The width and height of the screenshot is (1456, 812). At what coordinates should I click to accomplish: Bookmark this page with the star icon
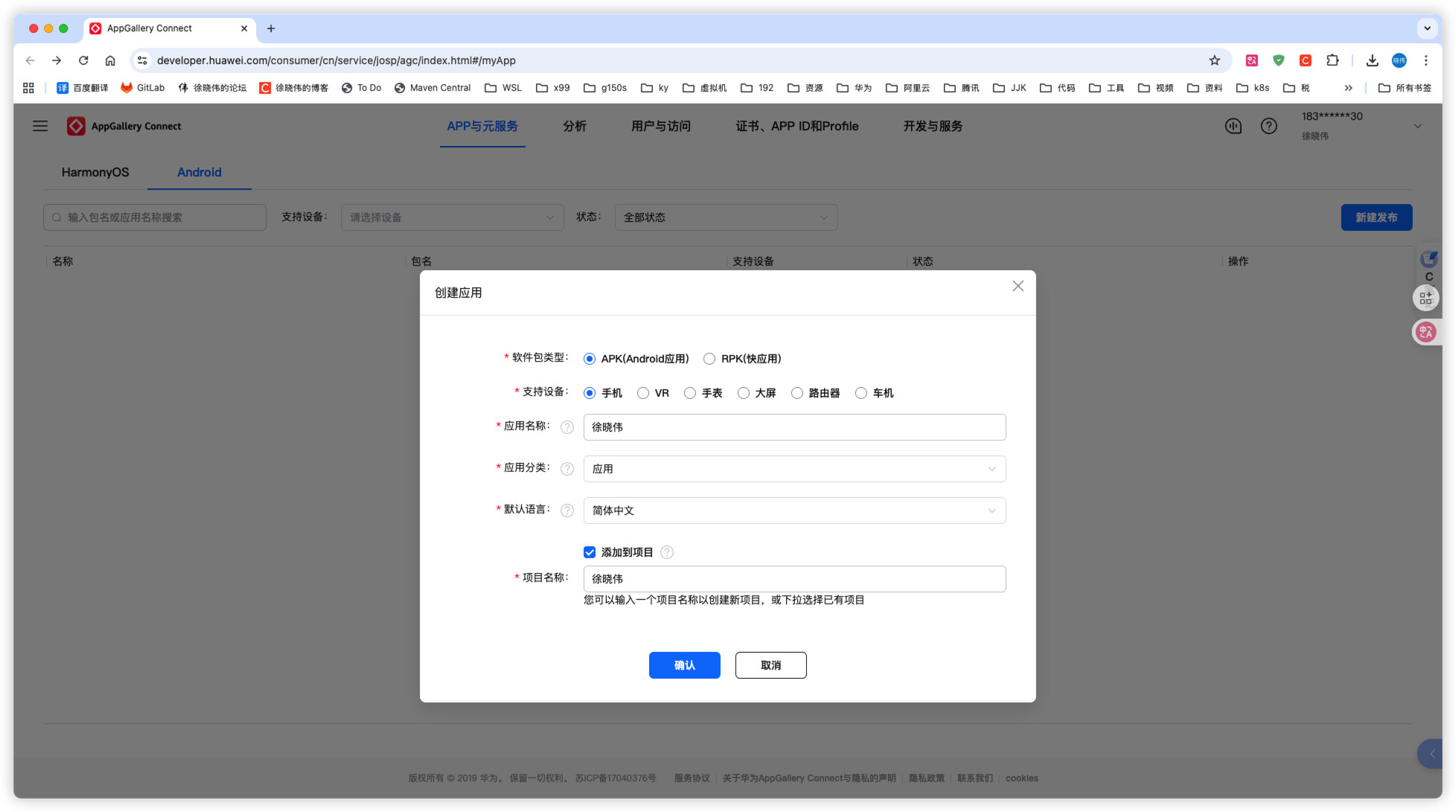(1214, 60)
